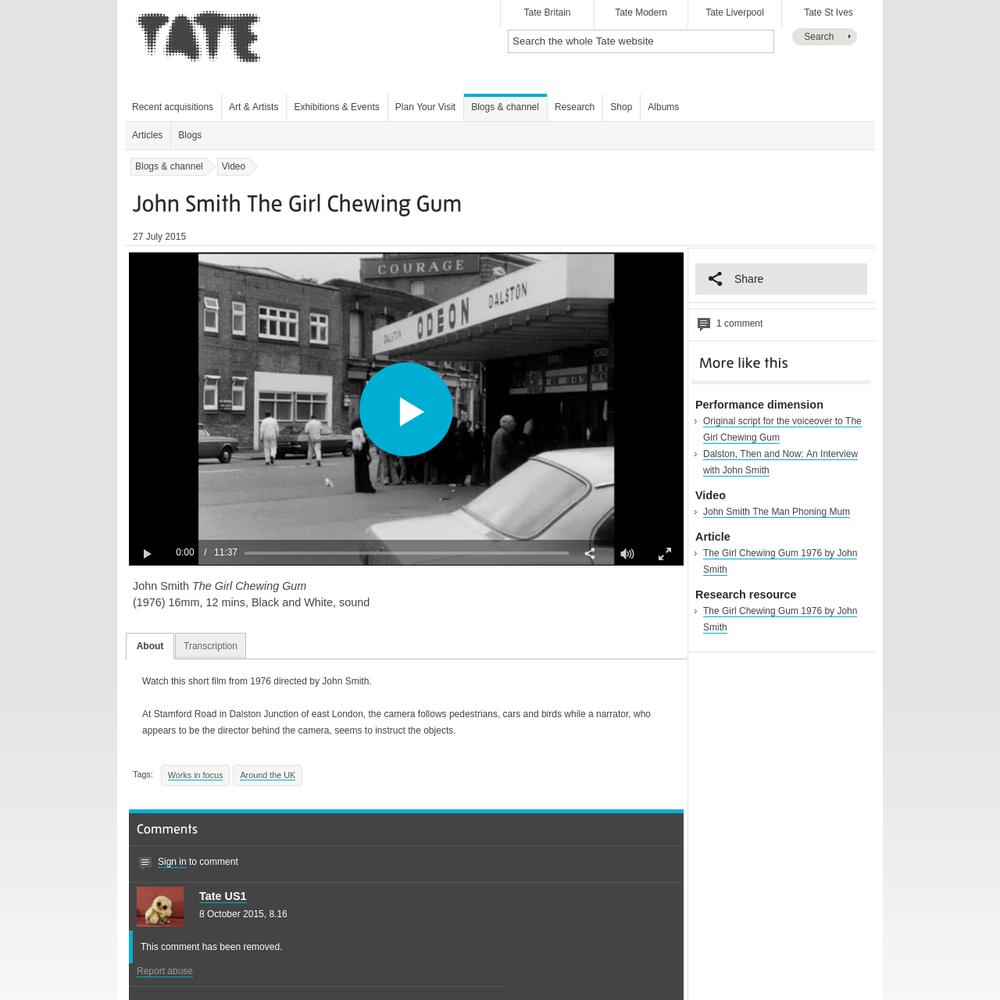The width and height of the screenshot is (1000, 1000).
Task: Open Tate Modern link
Action: coord(641,12)
